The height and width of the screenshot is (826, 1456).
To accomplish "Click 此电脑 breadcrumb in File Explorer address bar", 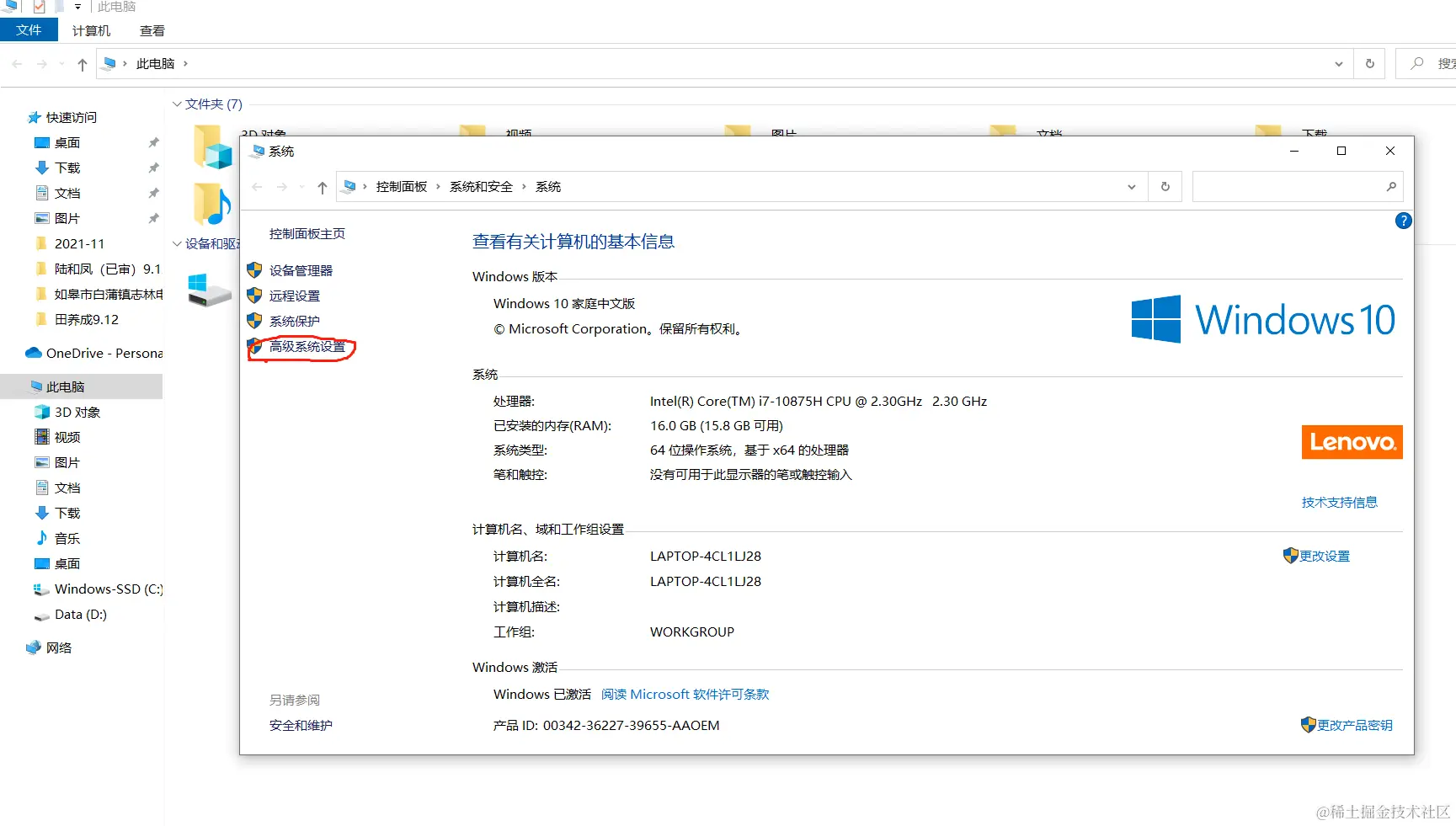I will pos(156,64).
